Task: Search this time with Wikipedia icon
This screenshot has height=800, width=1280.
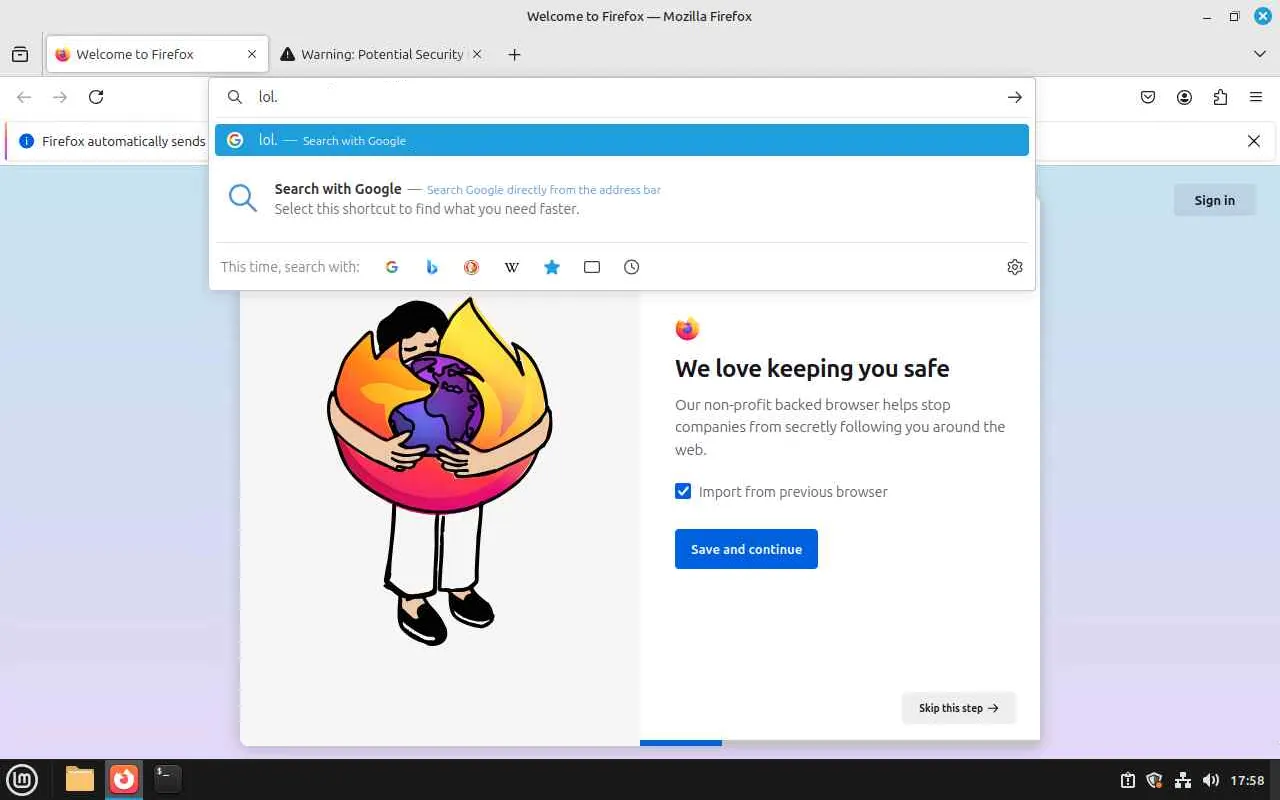Action: (512, 267)
